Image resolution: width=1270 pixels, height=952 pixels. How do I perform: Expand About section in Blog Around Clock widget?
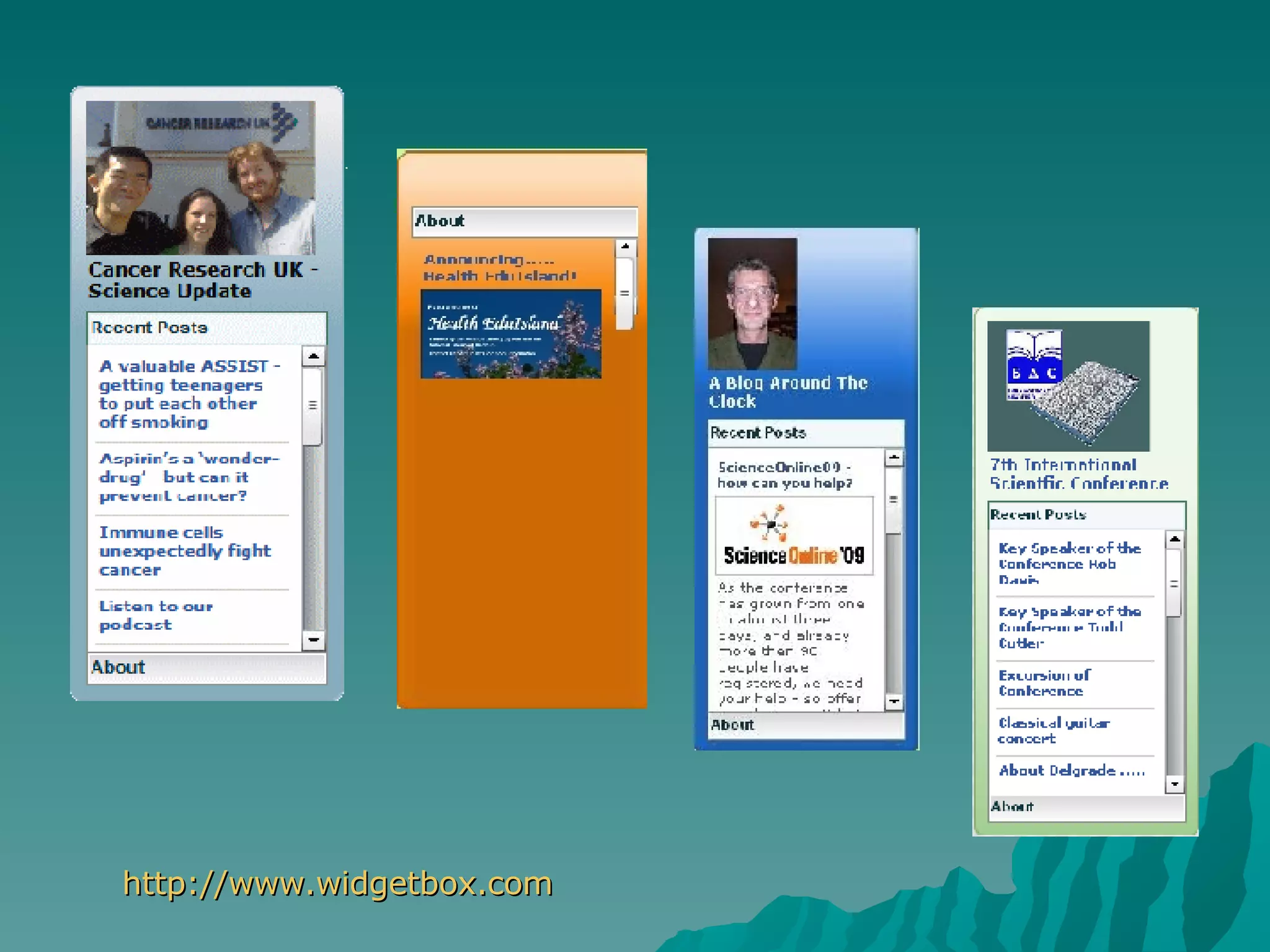(x=806, y=725)
